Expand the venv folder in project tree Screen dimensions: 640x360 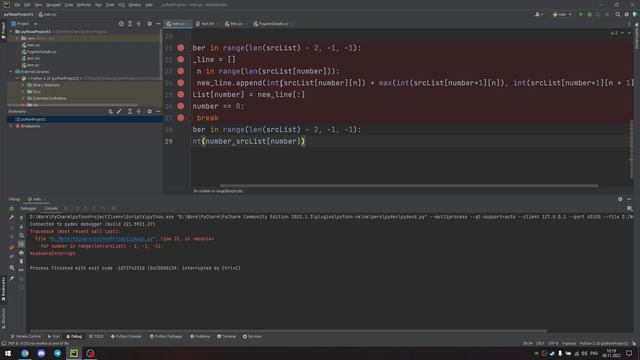(x=17, y=38)
